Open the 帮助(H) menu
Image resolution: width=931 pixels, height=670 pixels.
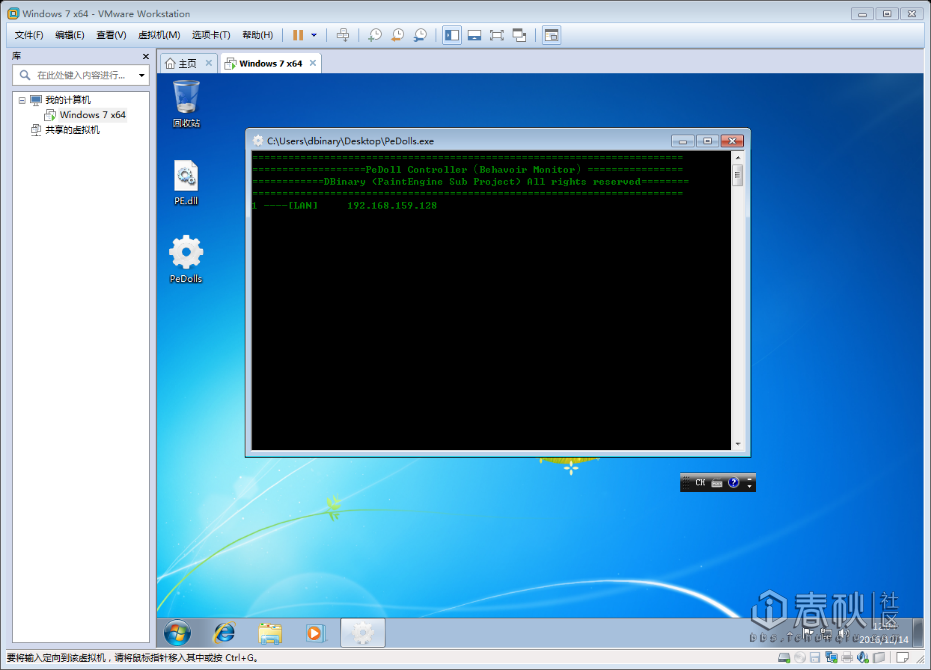pos(258,35)
